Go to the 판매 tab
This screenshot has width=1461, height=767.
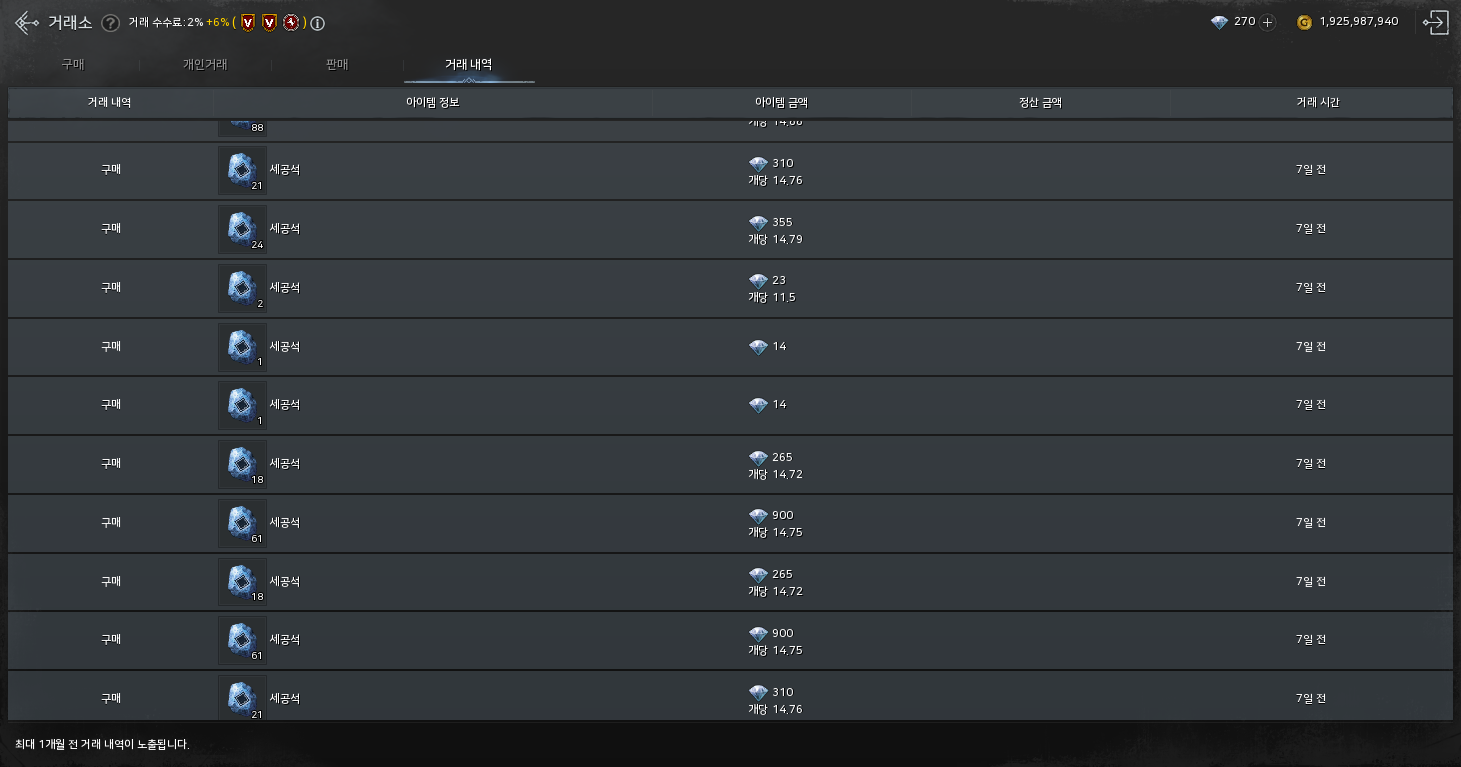click(x=336, y=65)
